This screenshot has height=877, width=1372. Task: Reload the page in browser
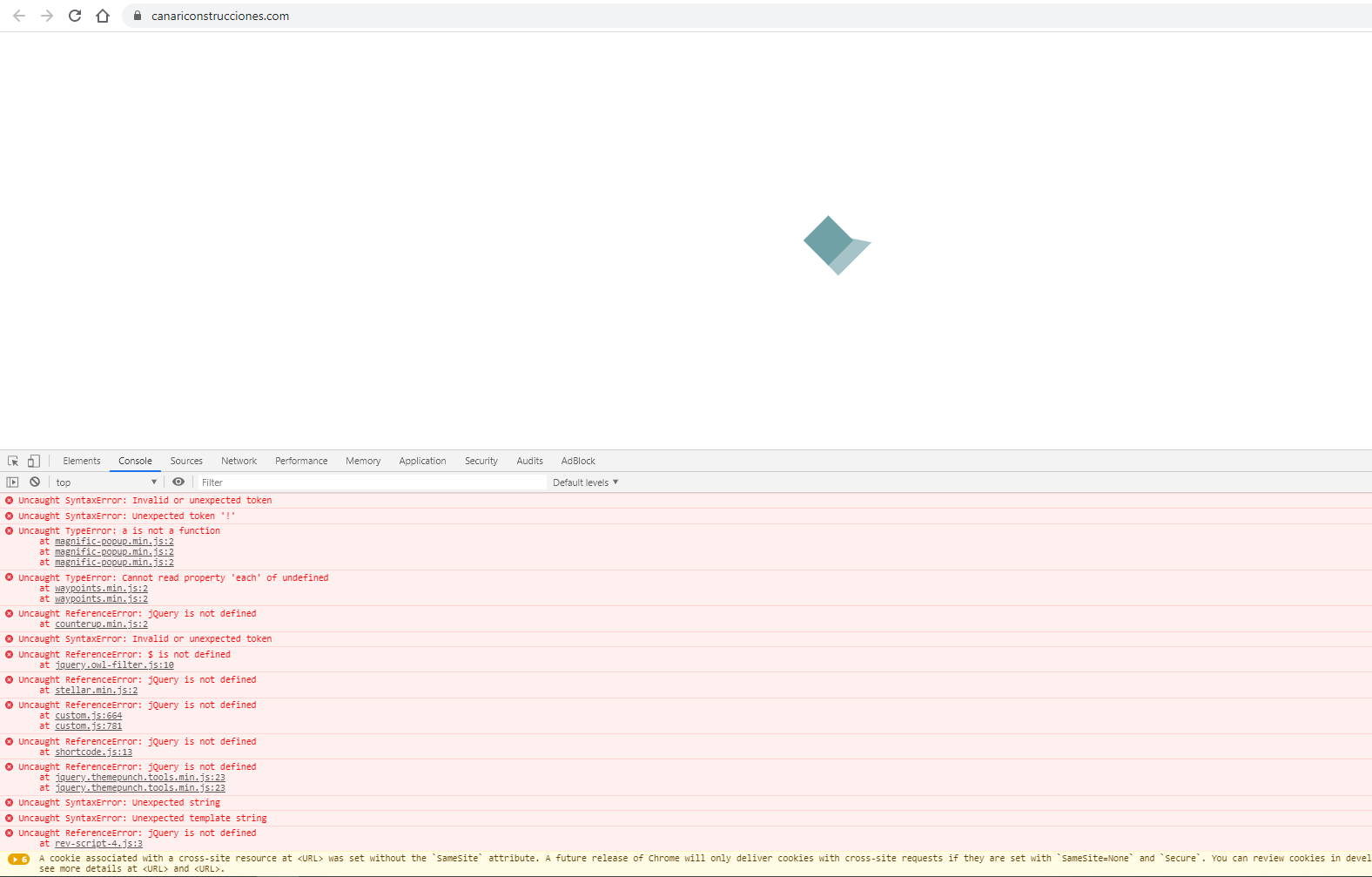75,16
